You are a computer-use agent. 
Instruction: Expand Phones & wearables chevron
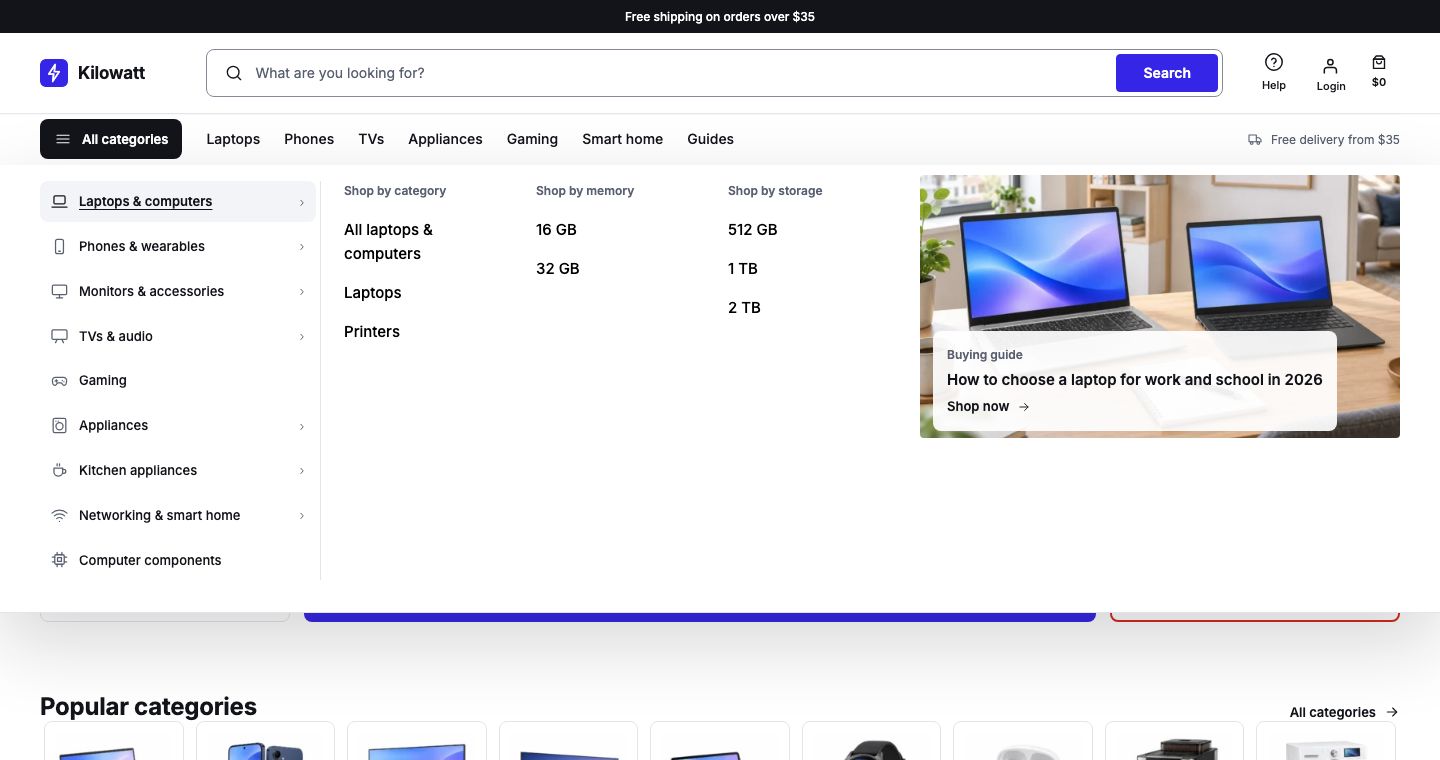click(x=301, y=247)
